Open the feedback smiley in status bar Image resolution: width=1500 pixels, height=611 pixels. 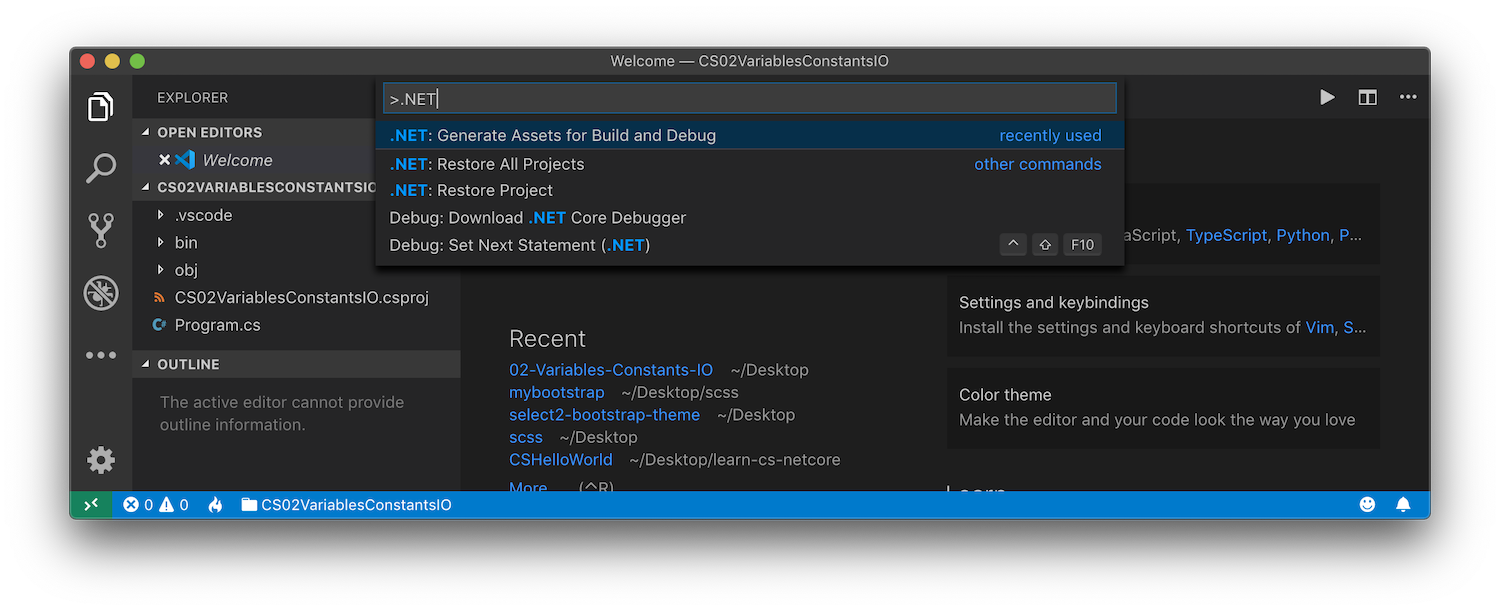point(1367,505)
